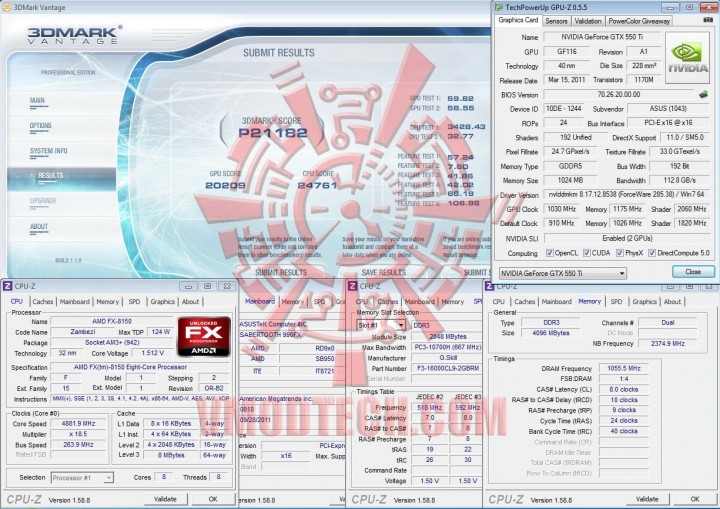This screenshot has height=509, width=720.
Task: Click OK in the CPU-Z DRAM timings window
Action: 695,499
